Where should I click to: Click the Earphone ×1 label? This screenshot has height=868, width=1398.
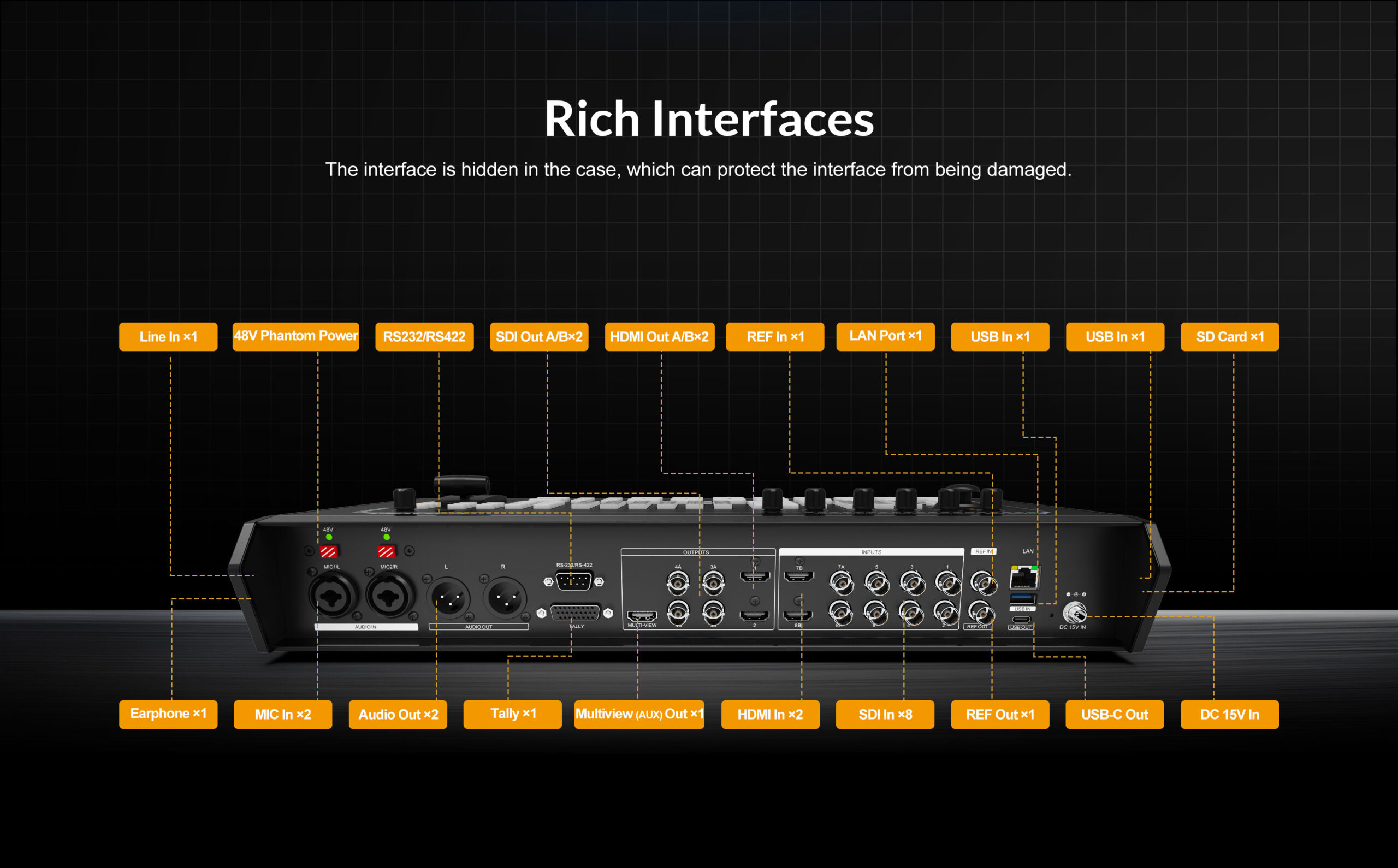coord(168,714)
